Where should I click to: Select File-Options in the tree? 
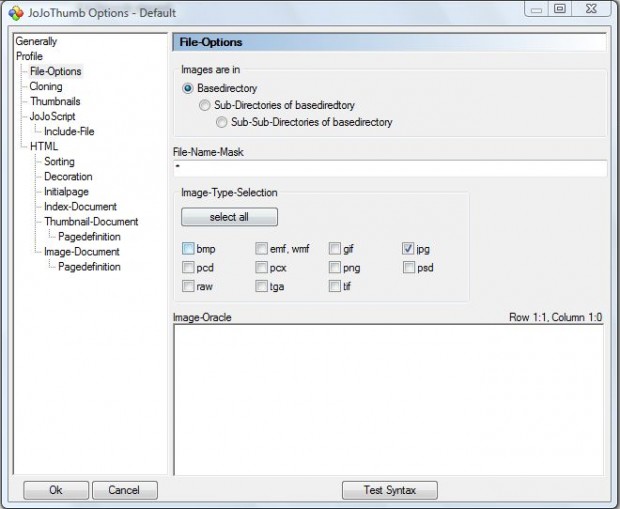point(56,71)
